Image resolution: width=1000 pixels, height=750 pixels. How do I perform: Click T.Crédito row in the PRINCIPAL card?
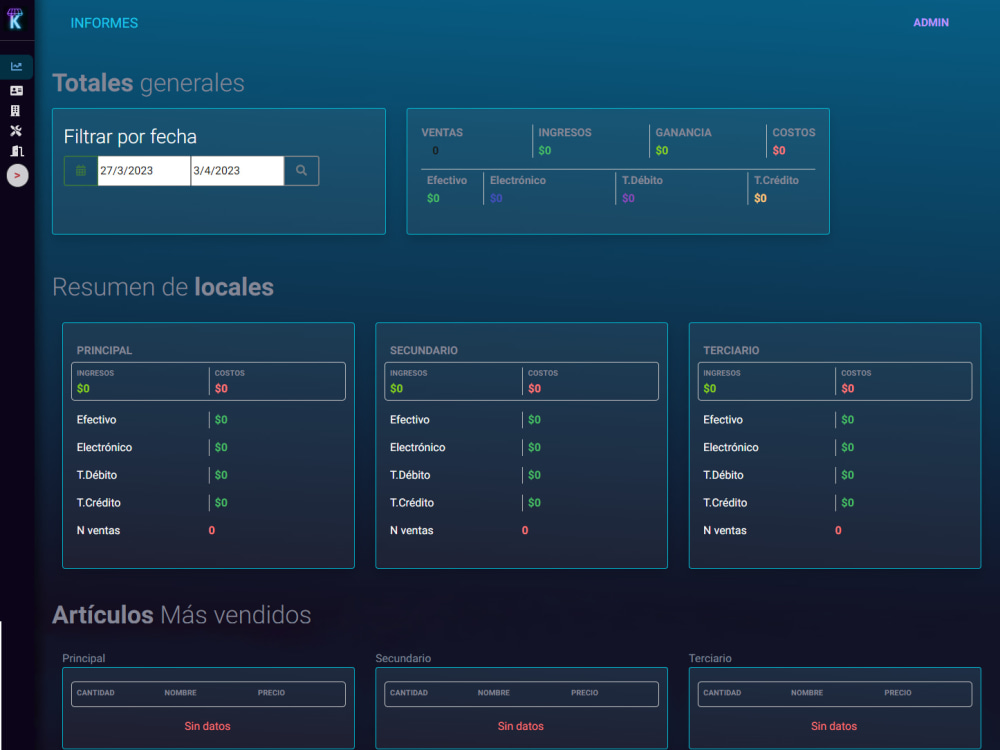[x=209, y=503]
